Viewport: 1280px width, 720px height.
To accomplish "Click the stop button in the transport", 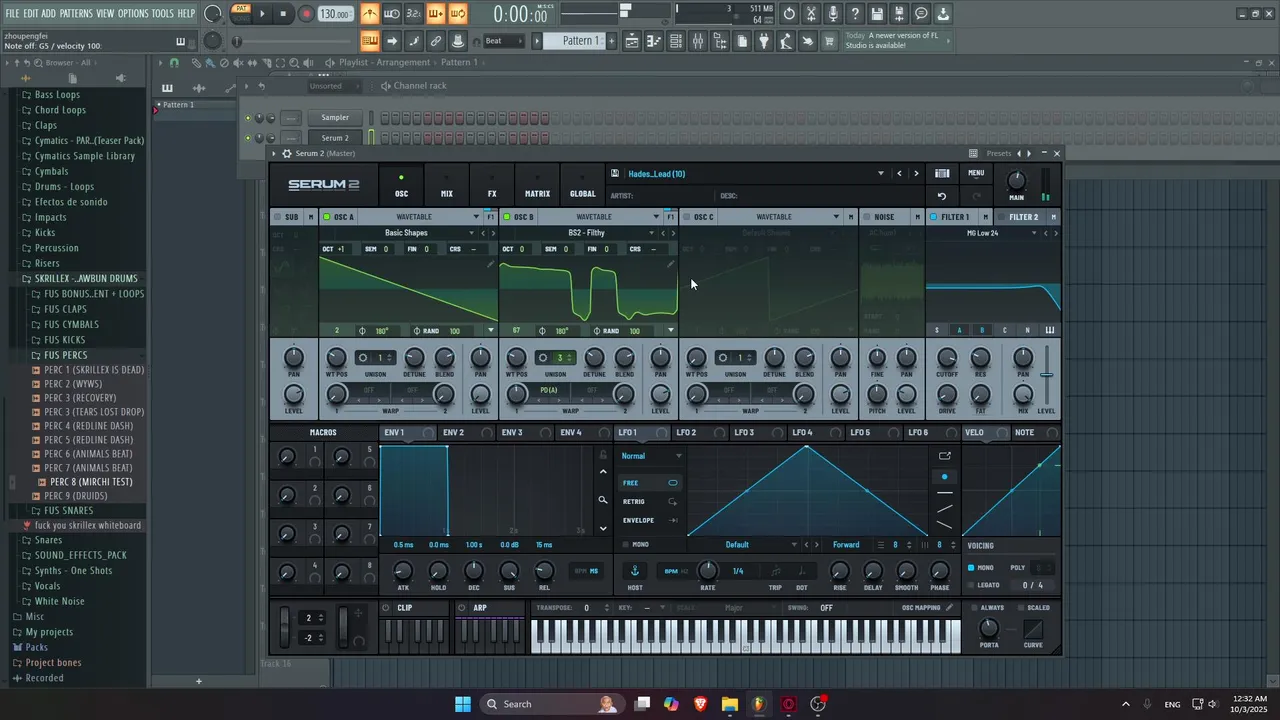I will (x=284, y=14).
